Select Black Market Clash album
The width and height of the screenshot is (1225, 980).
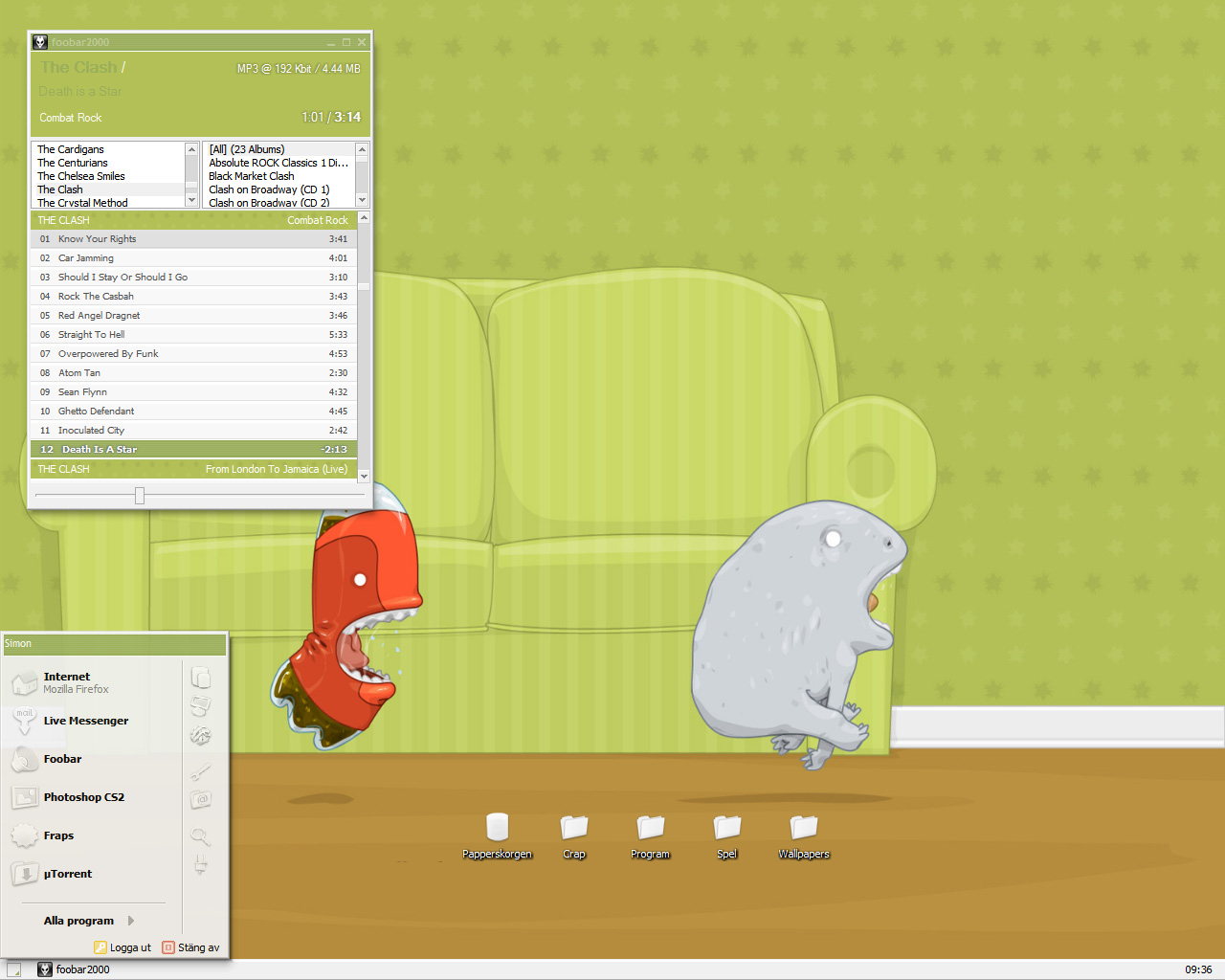click(x=279, y=176)
